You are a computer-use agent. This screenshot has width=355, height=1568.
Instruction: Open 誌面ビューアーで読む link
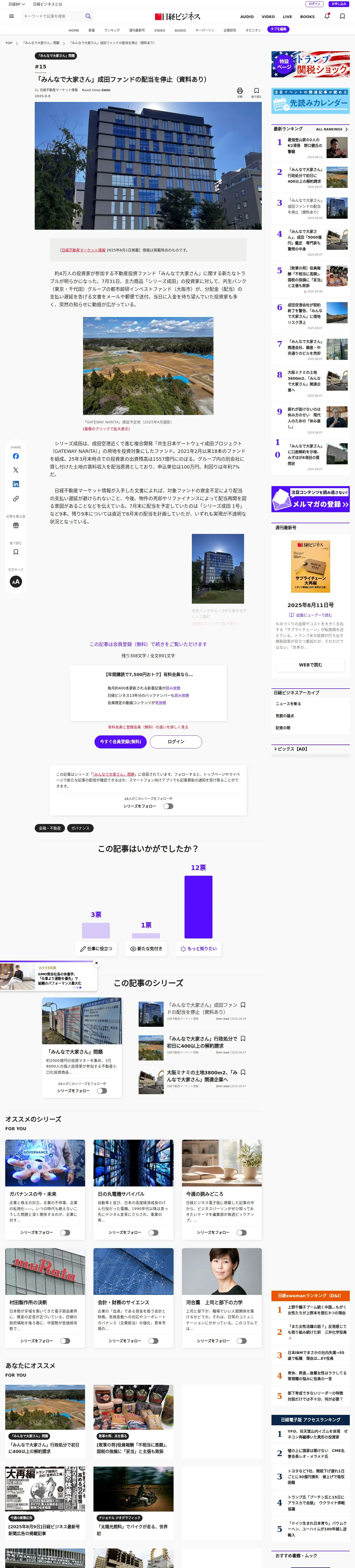pos(311,615)
